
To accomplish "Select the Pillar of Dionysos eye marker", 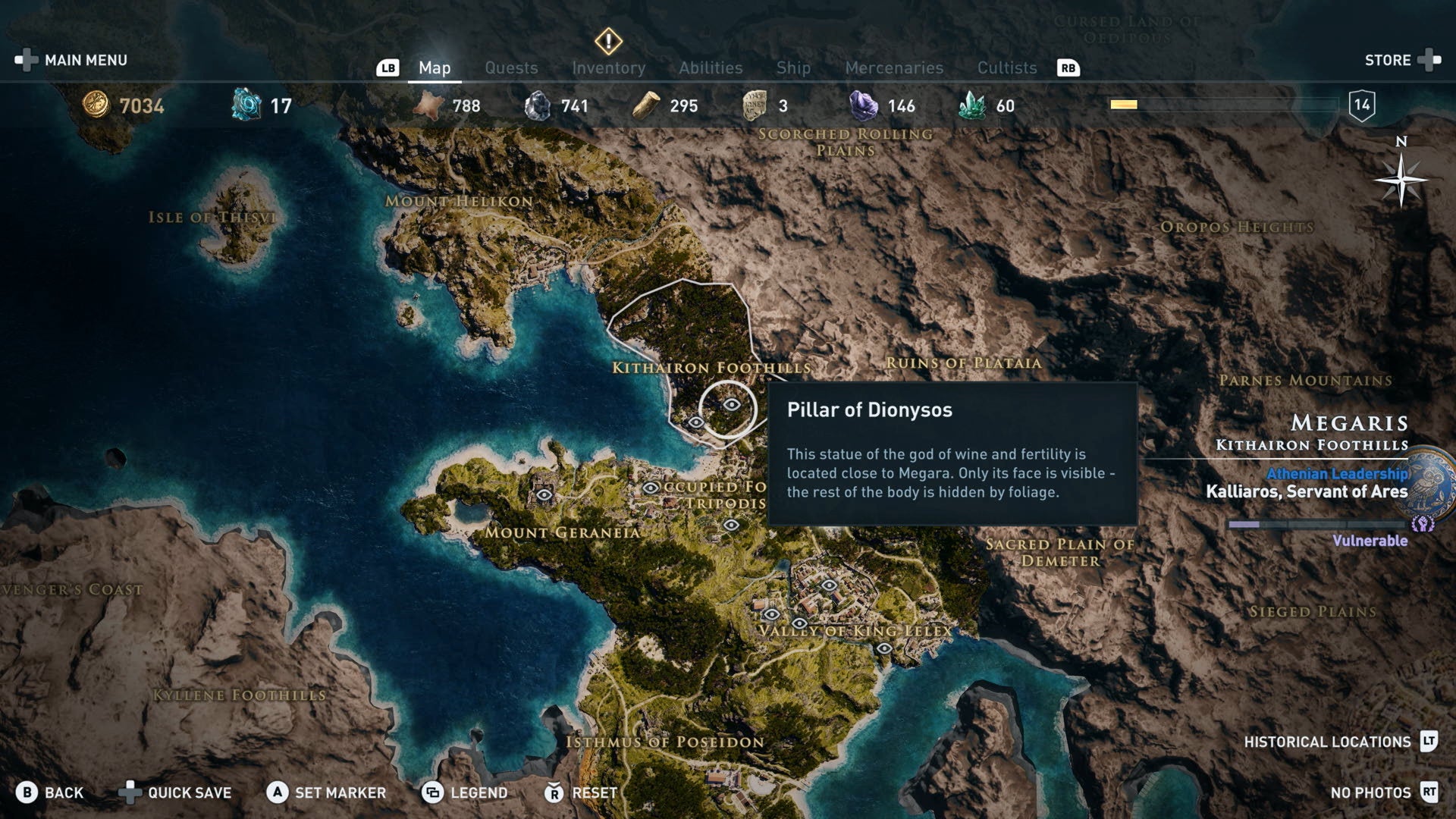I will pos(731,405).
